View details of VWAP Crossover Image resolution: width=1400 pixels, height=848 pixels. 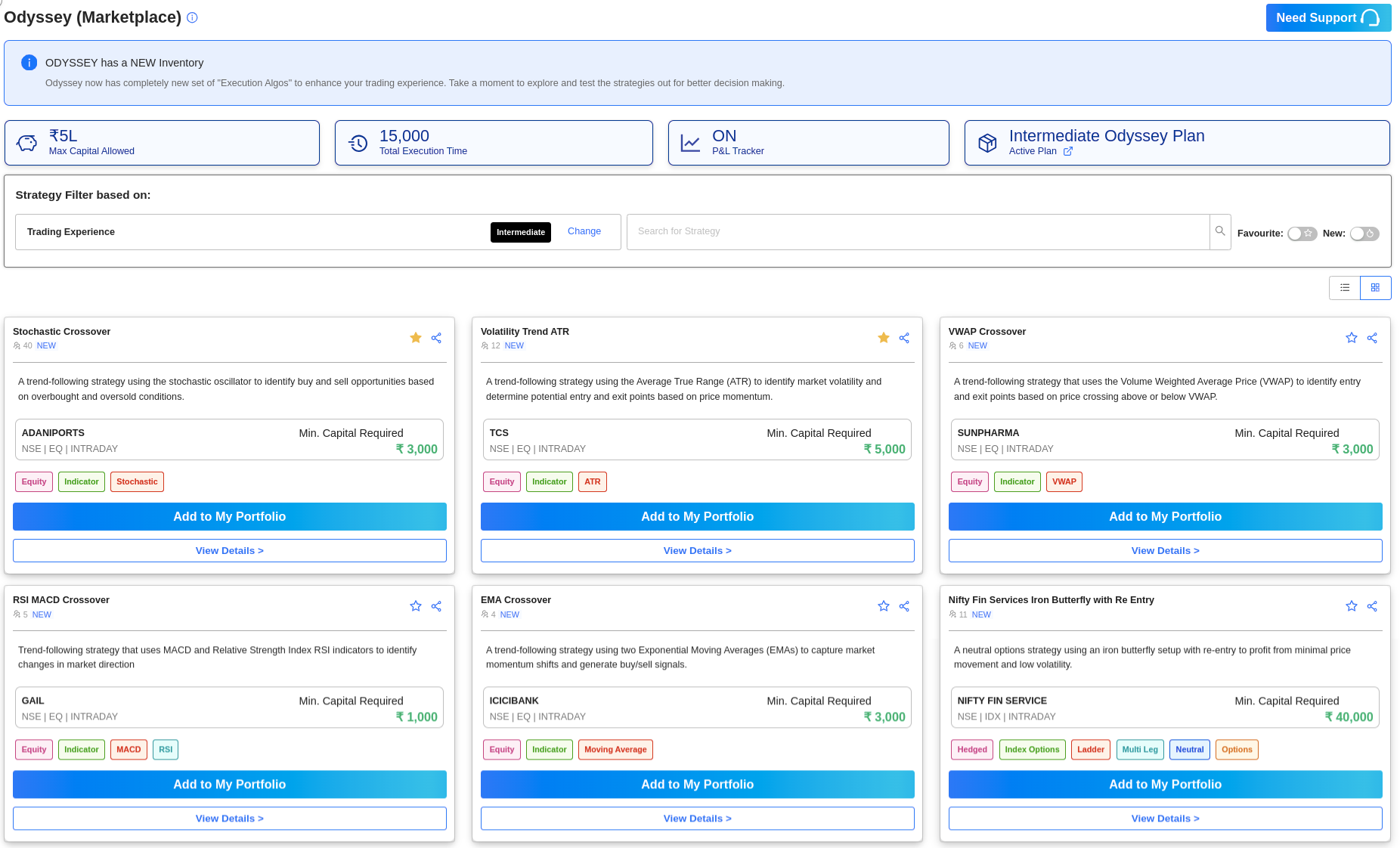(x=1166, y=551)
